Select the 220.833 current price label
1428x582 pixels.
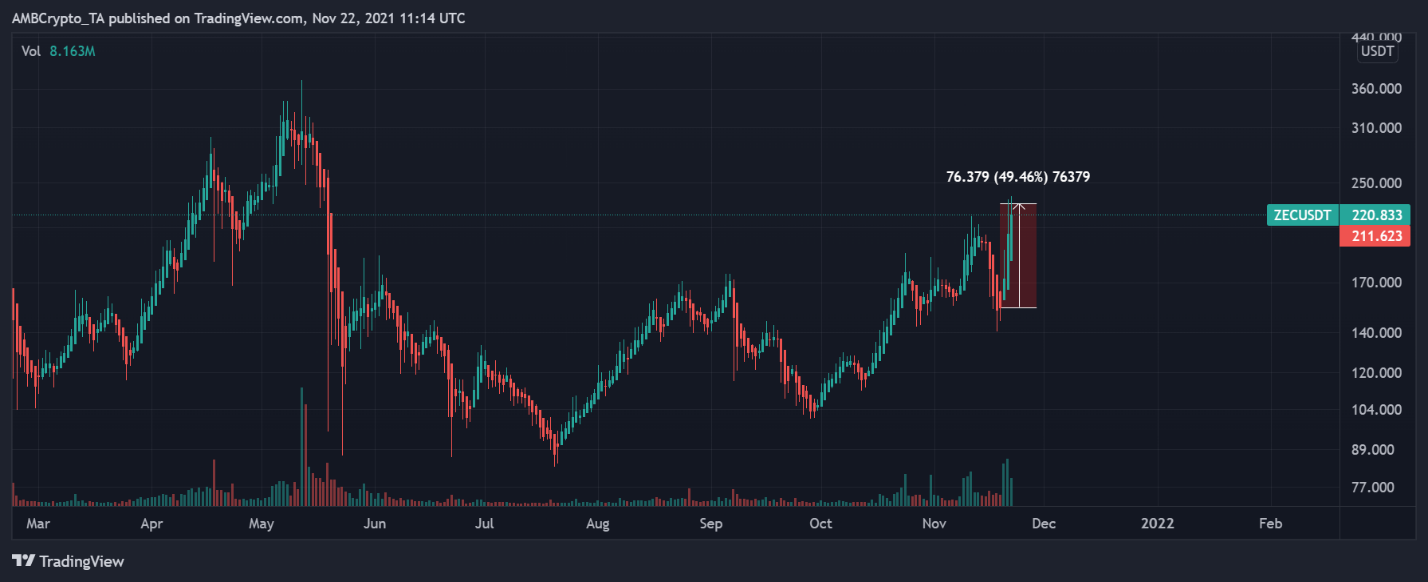(1377, 215)
